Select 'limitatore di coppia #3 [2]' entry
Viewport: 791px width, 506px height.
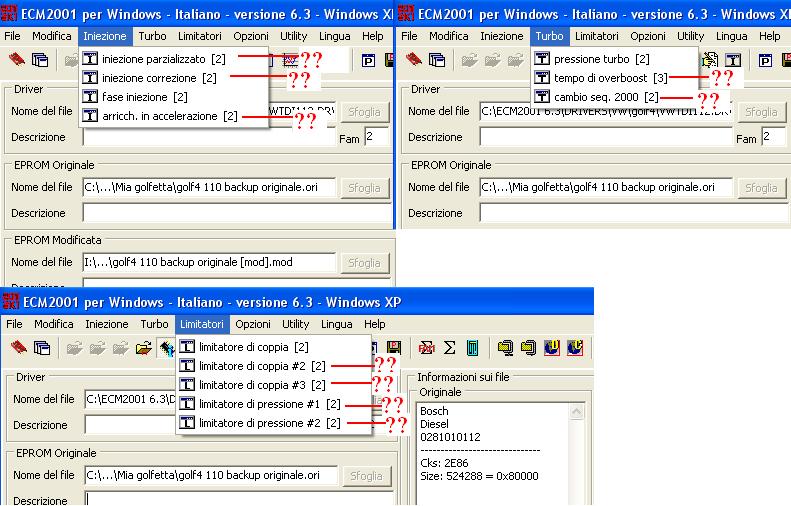(274, 385)
